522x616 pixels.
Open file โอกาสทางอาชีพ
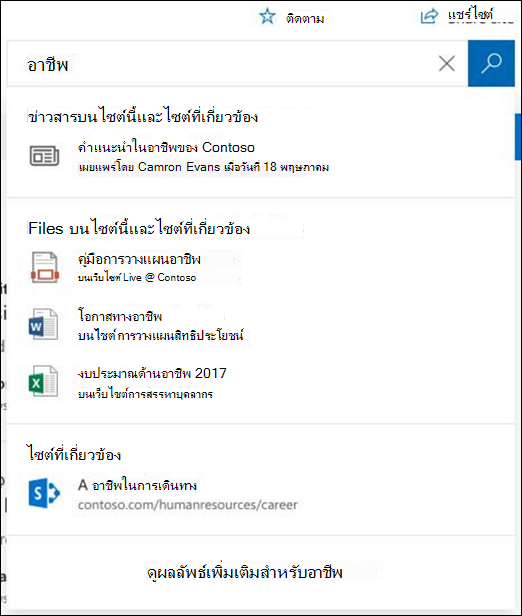click(120, 316)
